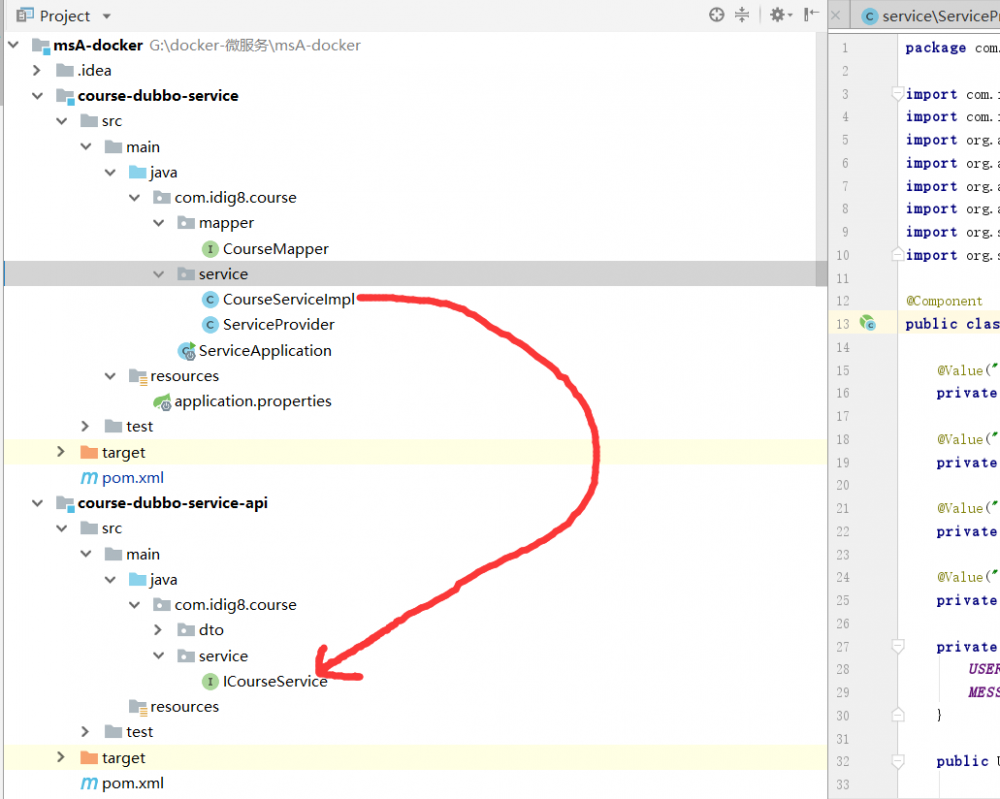Open the Project panel settings gear
Viewport: 1000px width, 799px height.
coord(779,15)
